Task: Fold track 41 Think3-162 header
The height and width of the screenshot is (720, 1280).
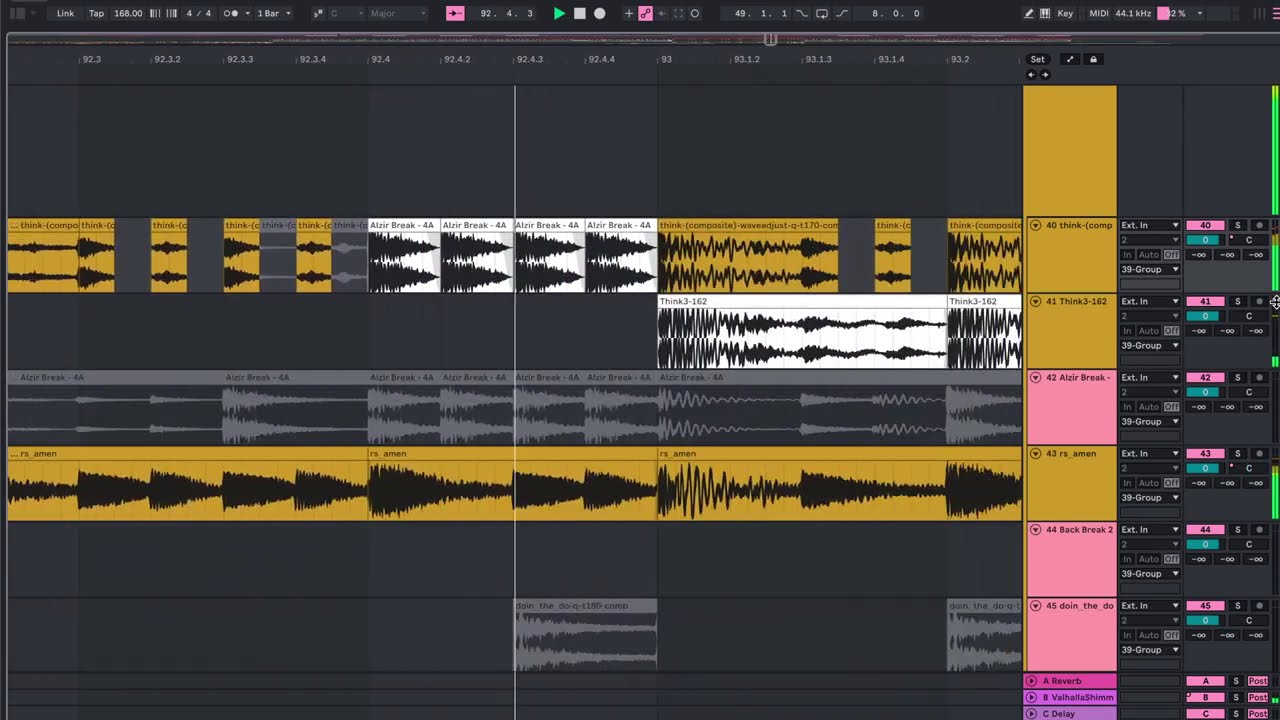Action: [1035, 301]
